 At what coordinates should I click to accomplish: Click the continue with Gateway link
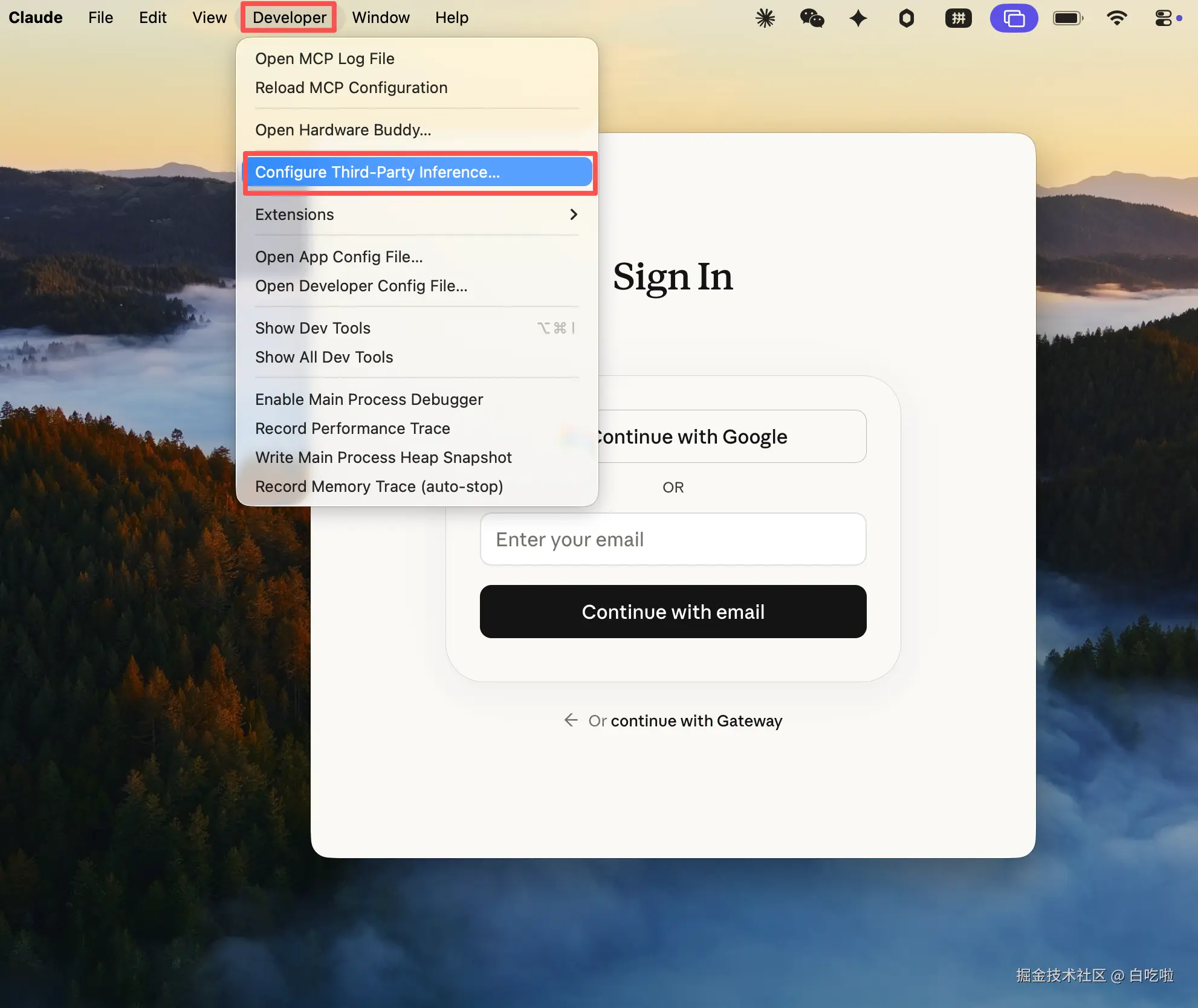click(x=696, y=720)
